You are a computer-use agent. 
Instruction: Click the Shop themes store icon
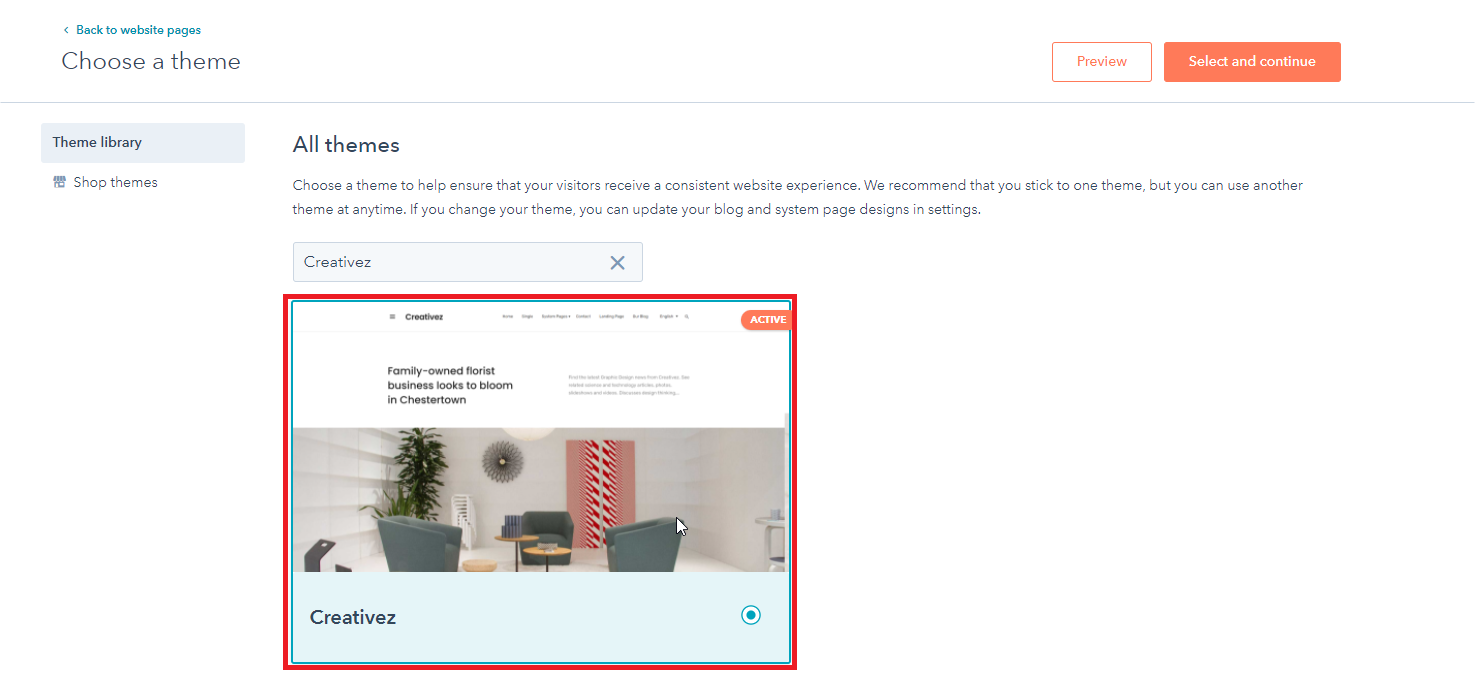(x=59, y=182)
